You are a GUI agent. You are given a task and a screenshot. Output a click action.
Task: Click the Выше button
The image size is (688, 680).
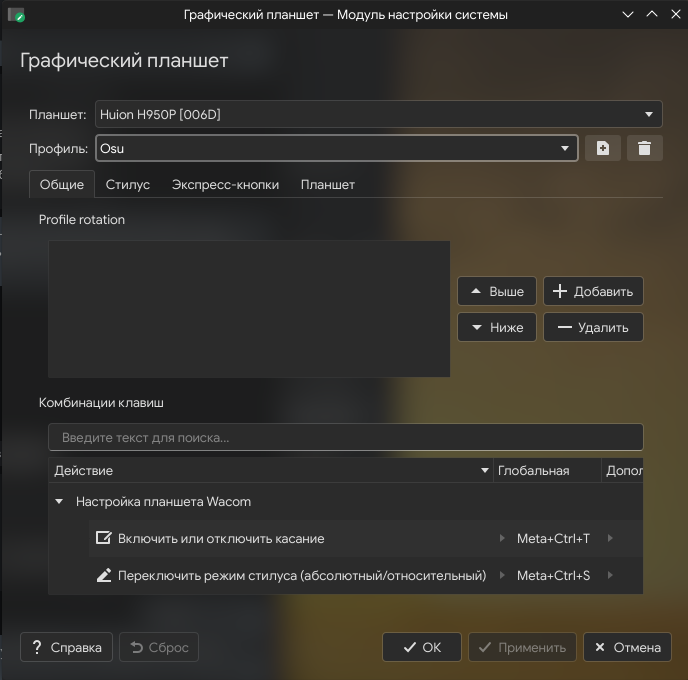tap(497, 291)
